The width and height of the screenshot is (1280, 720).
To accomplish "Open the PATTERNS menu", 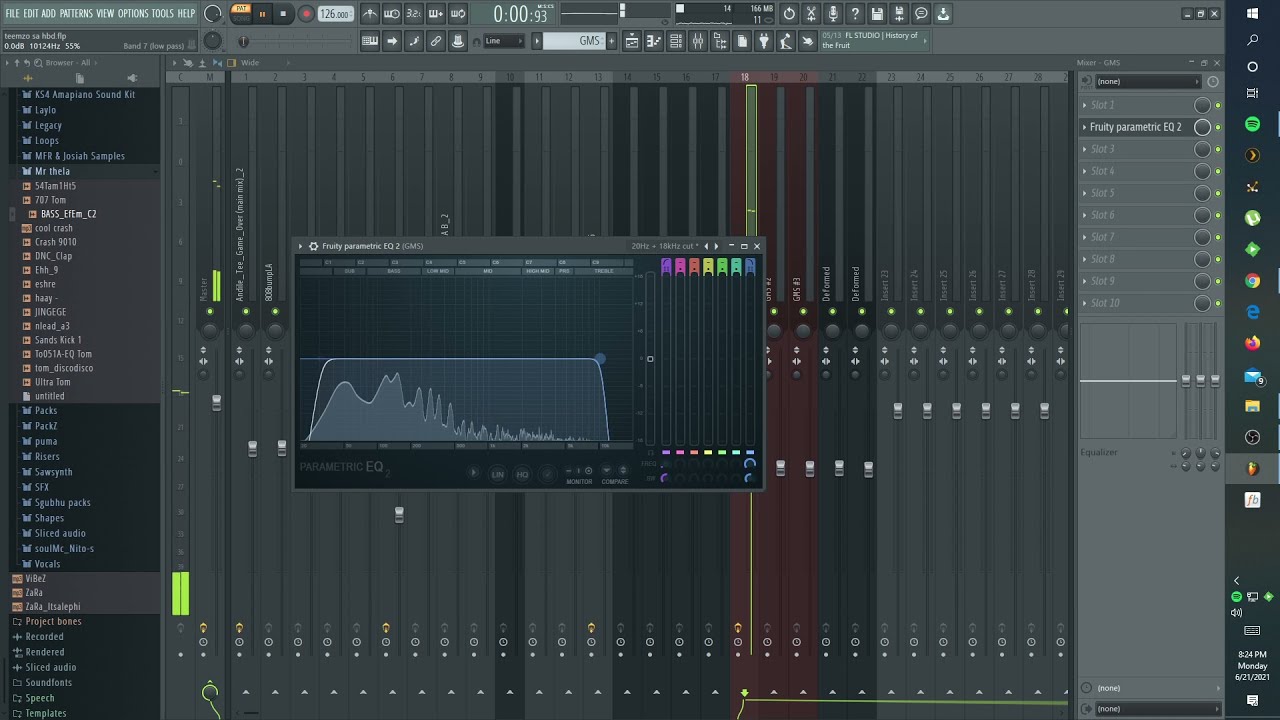I will [x=76, y=13].
